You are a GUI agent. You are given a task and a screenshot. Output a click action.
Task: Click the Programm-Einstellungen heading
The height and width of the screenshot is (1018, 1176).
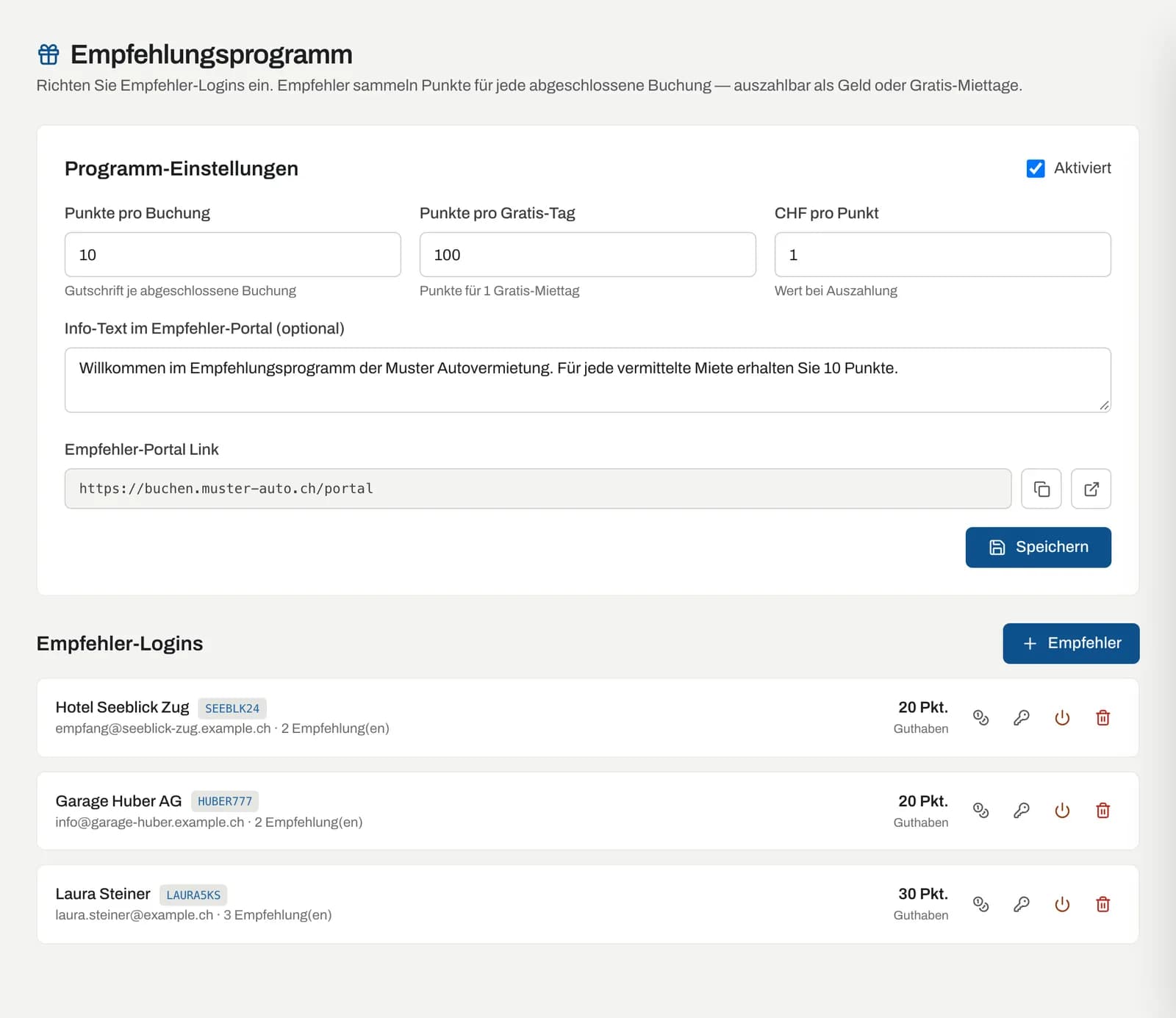[x=182, y=168]
